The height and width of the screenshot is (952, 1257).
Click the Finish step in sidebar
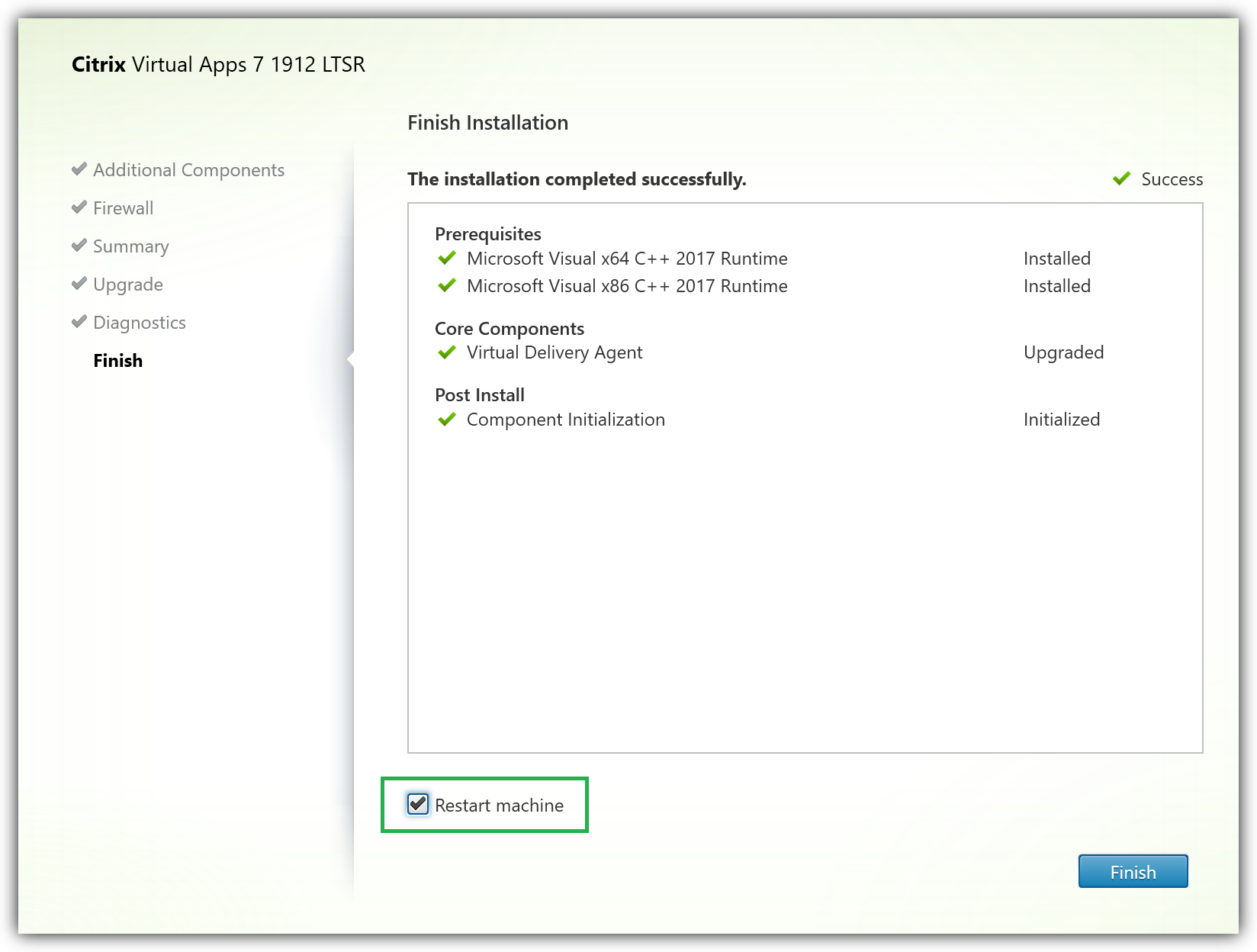[x=117, y=361]
